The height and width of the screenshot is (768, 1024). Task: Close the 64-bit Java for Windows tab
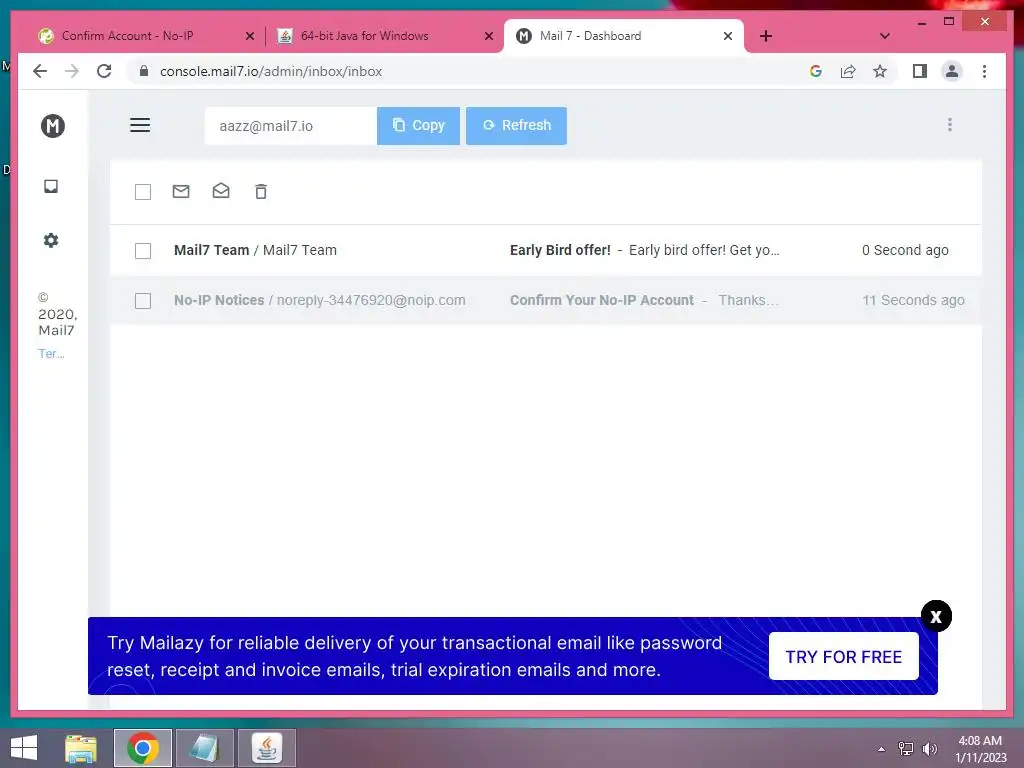click(488, 36)
